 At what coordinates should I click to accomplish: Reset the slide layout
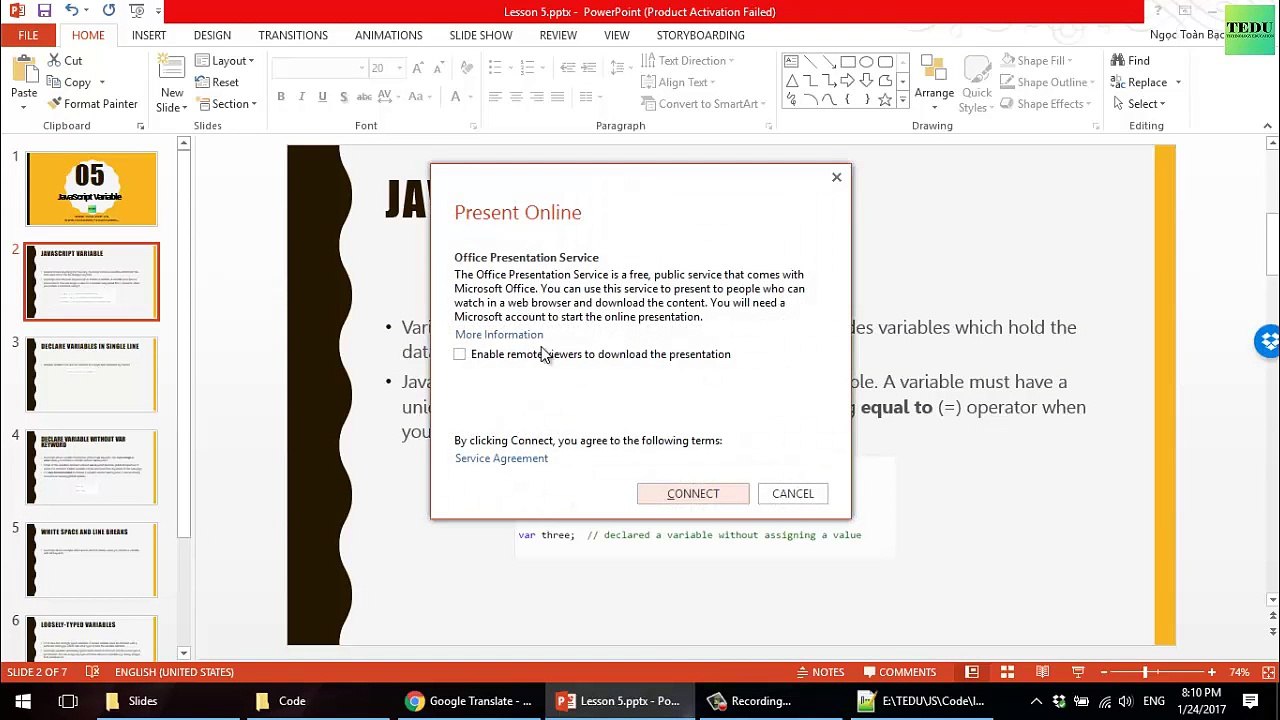[218, 82]
